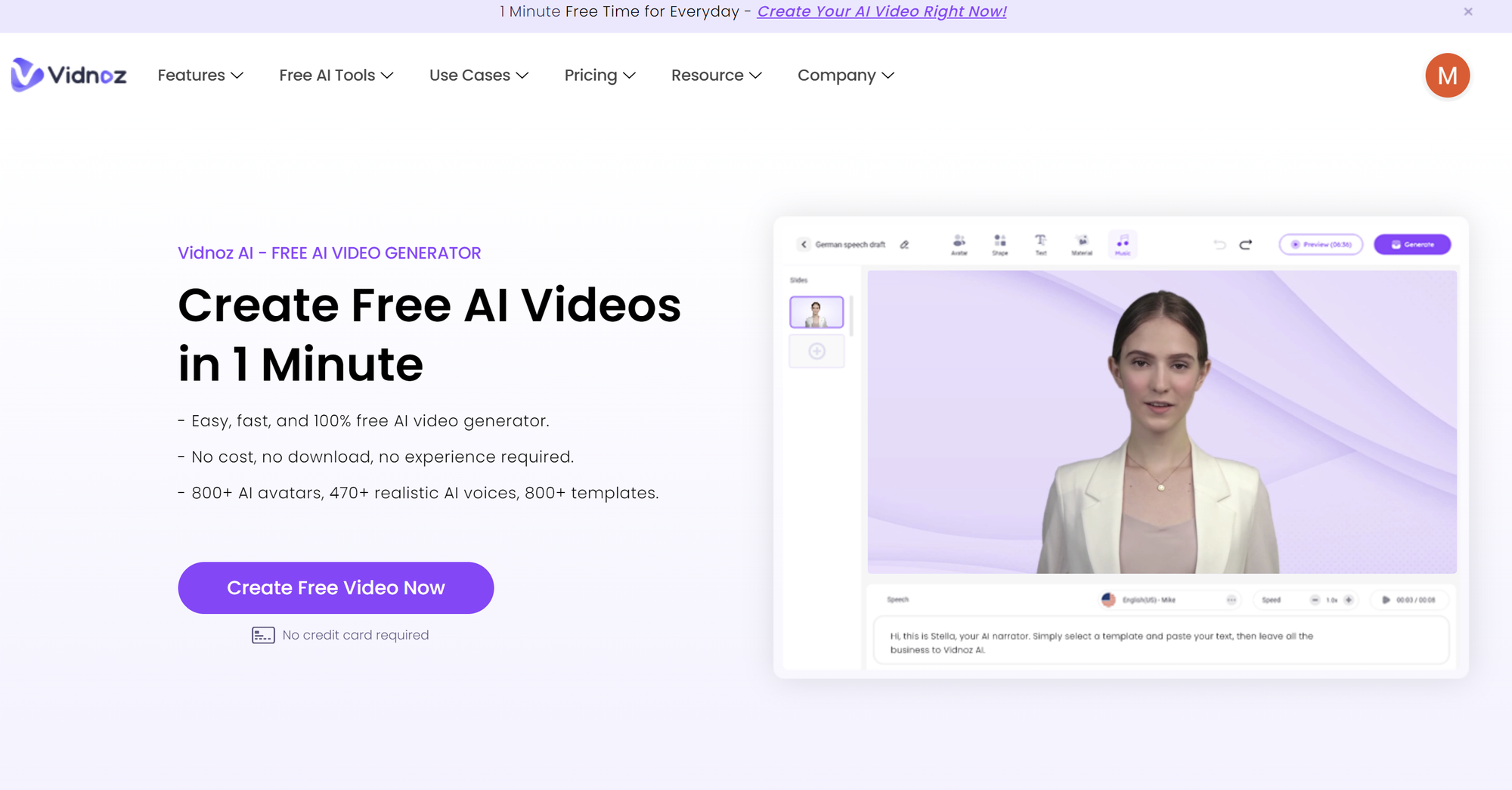Click the 00:03 / 00:08 time readout

click(1415, 599)
